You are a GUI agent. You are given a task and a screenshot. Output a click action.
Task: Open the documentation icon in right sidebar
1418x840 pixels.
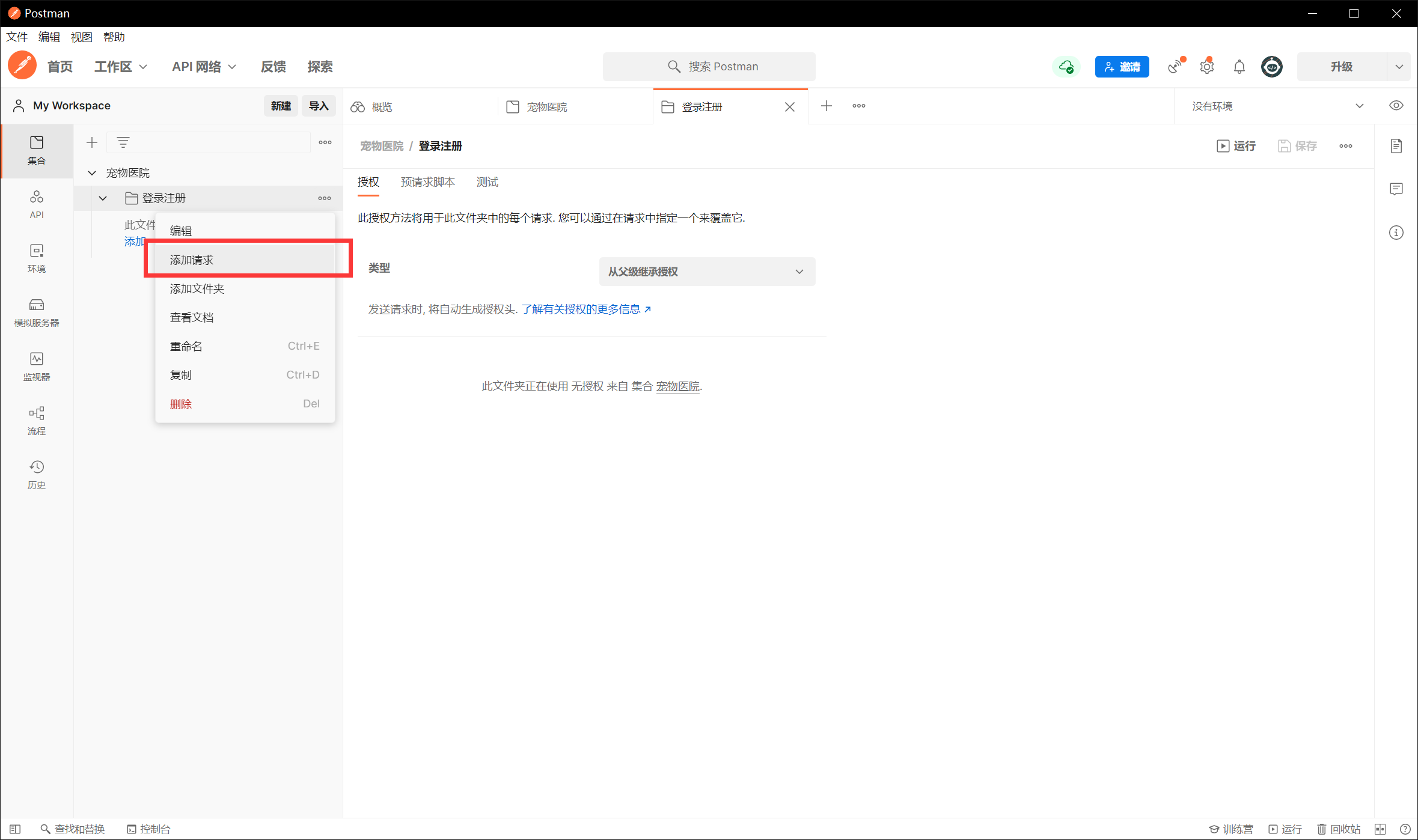click(x=1396, y=146)
